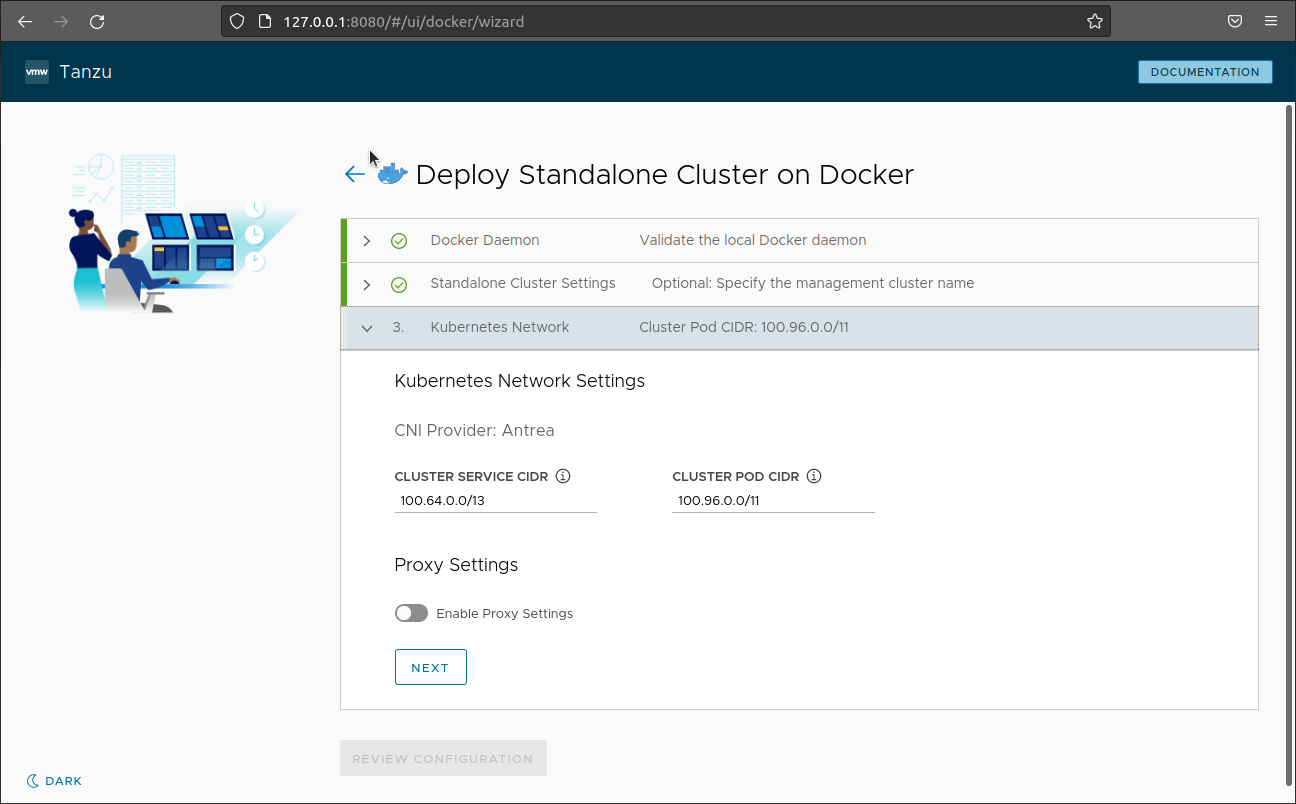Click the browser back arrow
Image resolution: width=1296 pixels, height=804 pixels.
pos(25,21)
